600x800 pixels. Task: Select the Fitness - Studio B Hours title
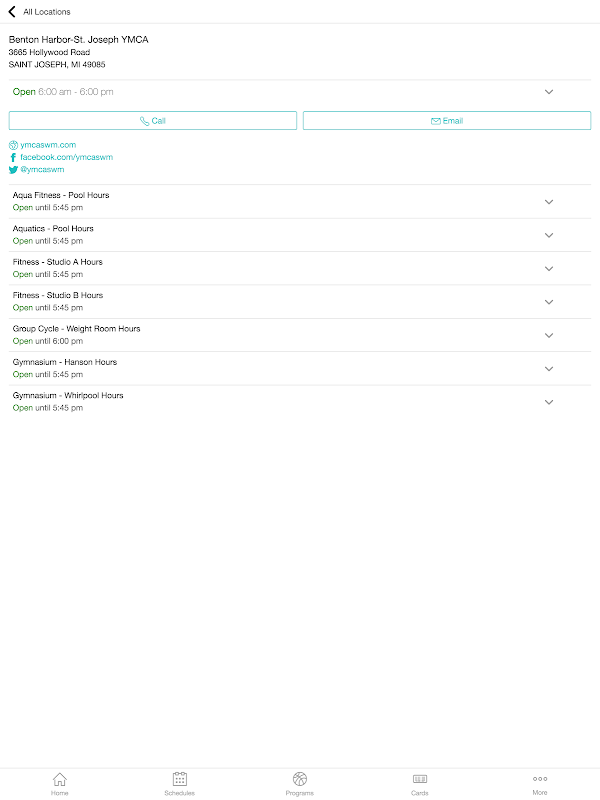click(x=58, y=295)
